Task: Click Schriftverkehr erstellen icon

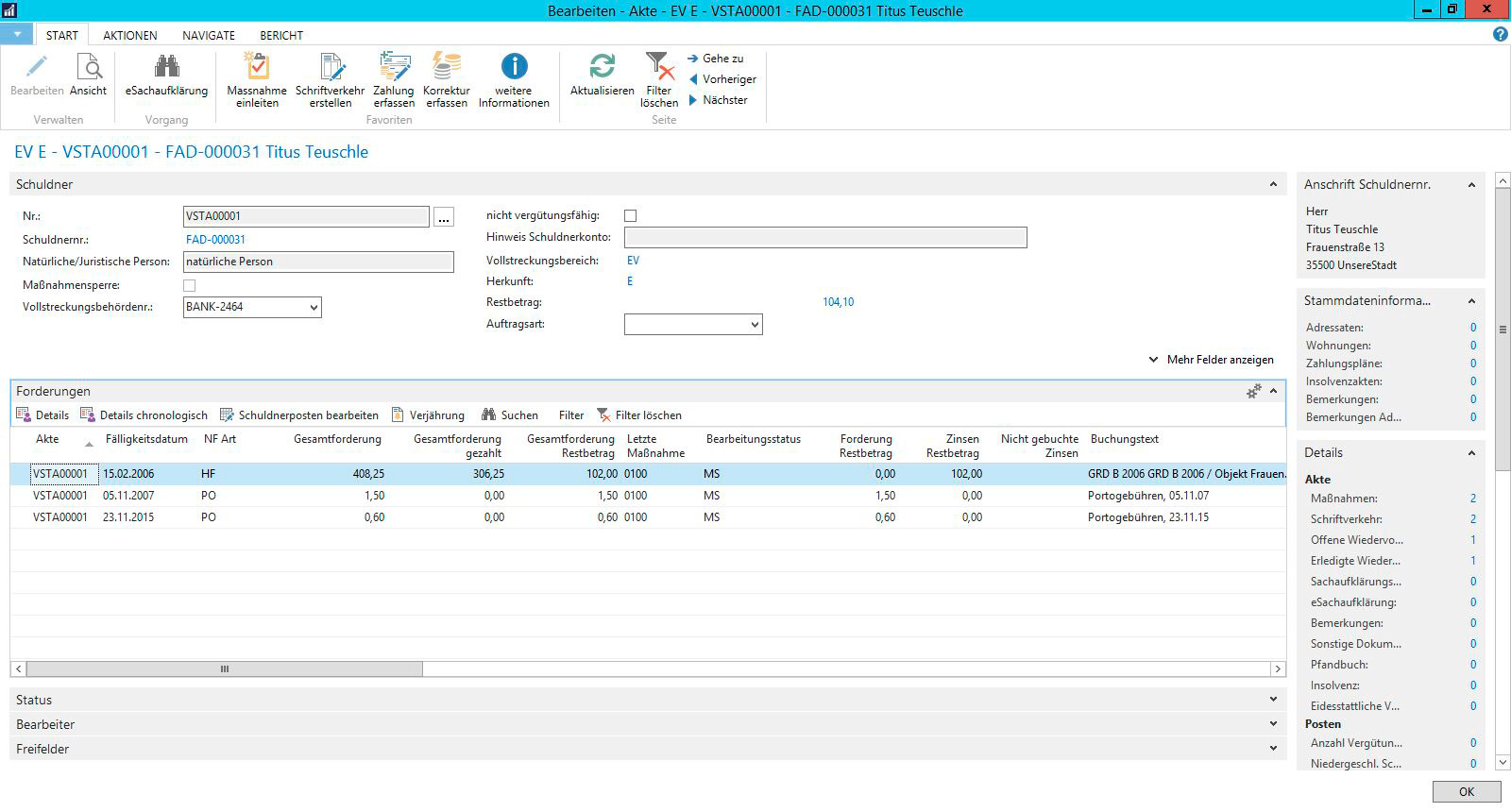Action: [330, 67]
